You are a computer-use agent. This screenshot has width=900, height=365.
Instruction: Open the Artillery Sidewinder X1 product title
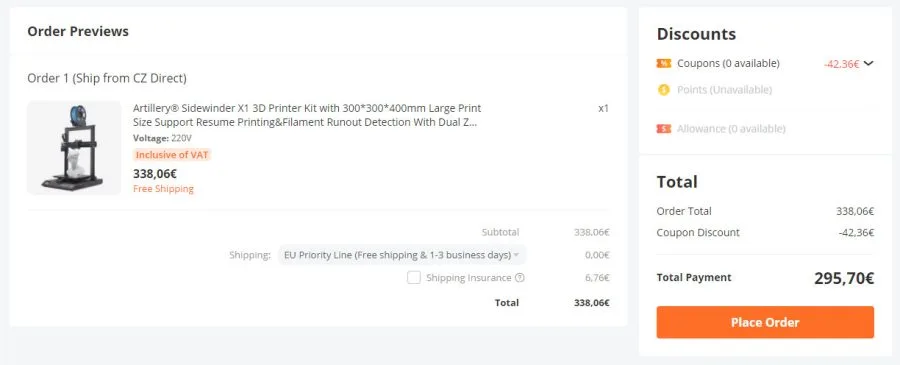pyautogui.click(x=307, y=115)
